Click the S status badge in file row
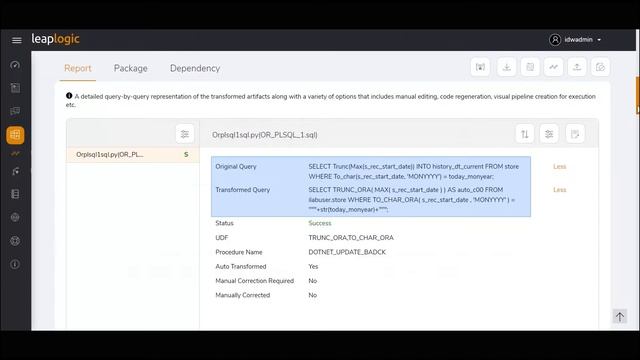 [x=186, y=155]
